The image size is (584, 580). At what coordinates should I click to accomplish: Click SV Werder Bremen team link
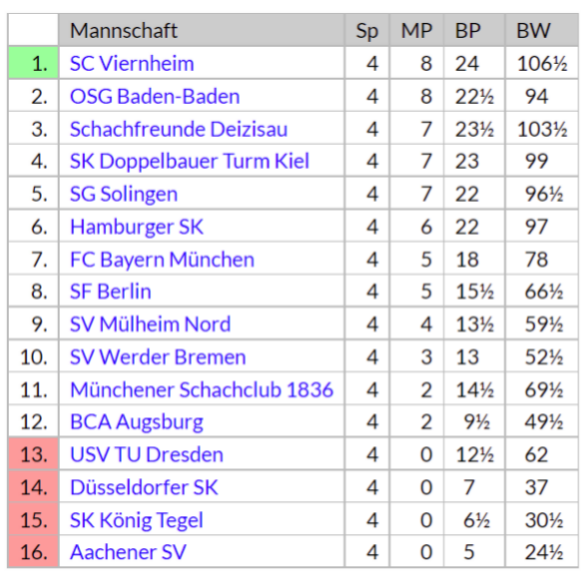tap(158, 357)
